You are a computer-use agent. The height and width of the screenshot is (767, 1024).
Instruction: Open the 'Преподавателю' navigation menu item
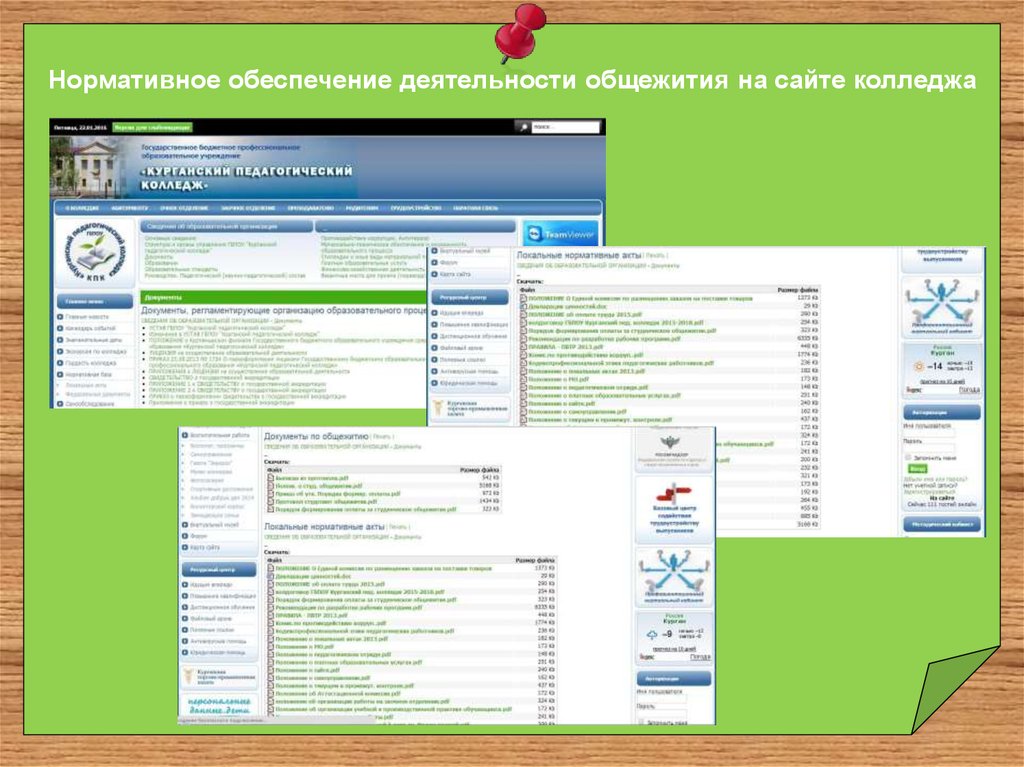310,208
